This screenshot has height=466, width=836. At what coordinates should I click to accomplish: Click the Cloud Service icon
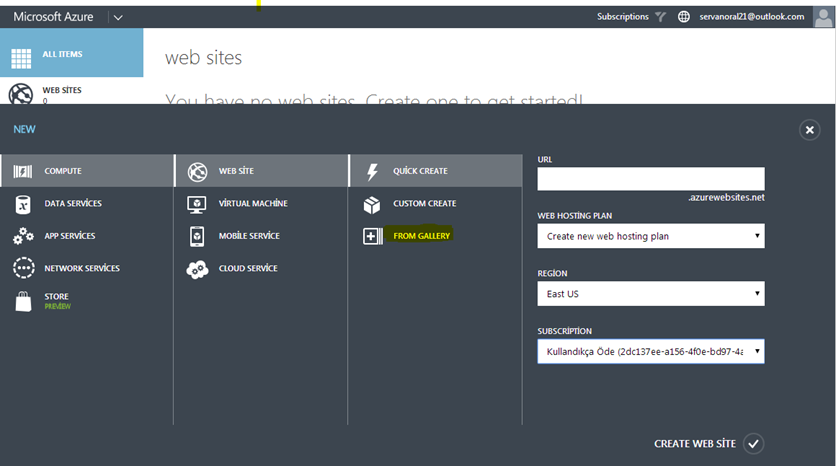pyautogui.click(x=198, y=269)
